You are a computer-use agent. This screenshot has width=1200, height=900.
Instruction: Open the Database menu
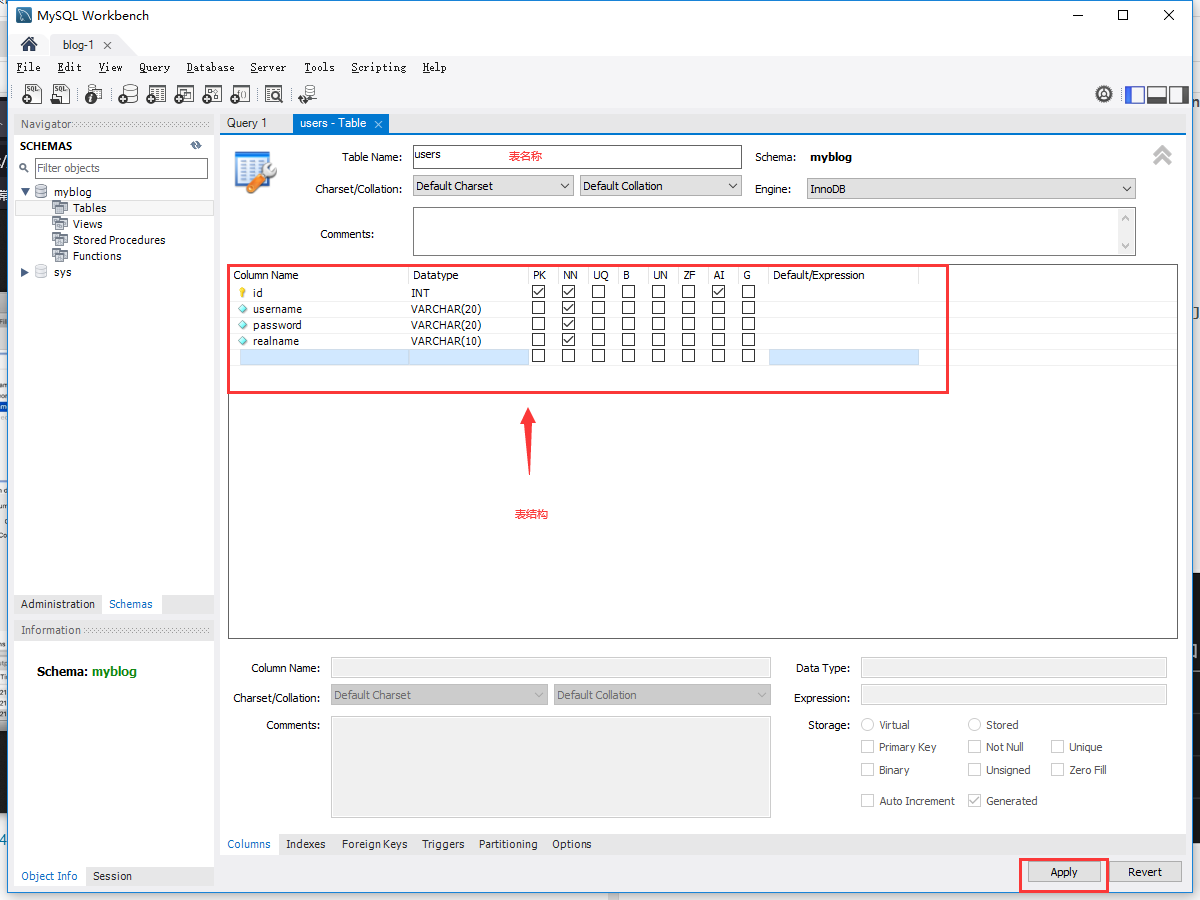[211, 67]
